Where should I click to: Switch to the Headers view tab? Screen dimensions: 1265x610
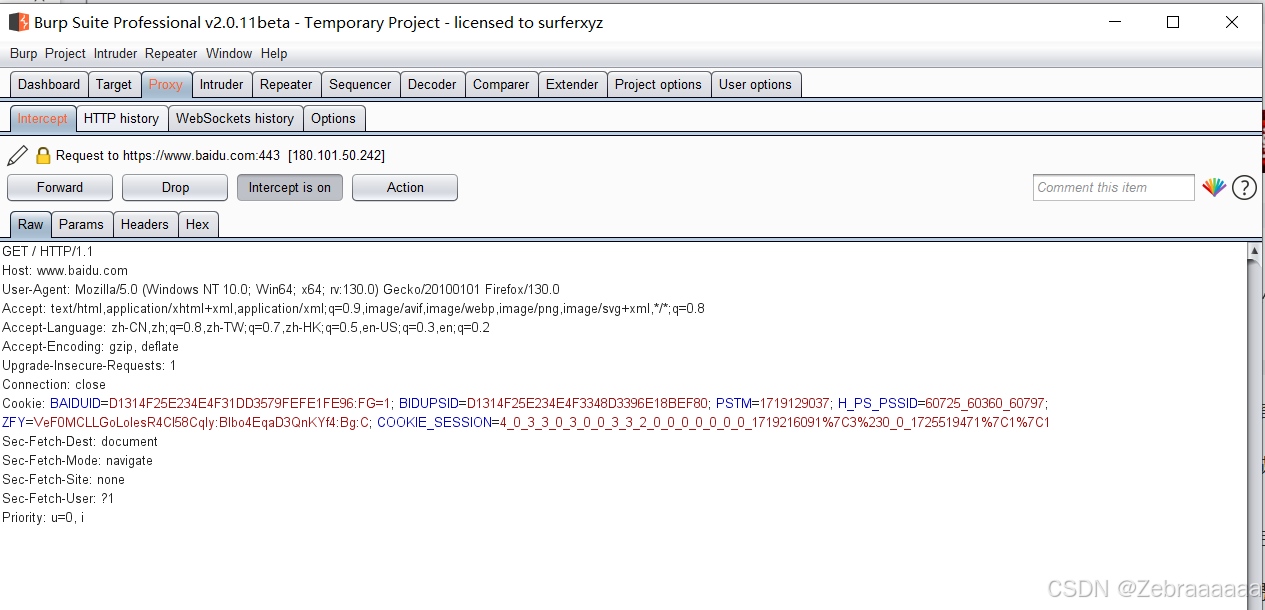click(145, 224)
